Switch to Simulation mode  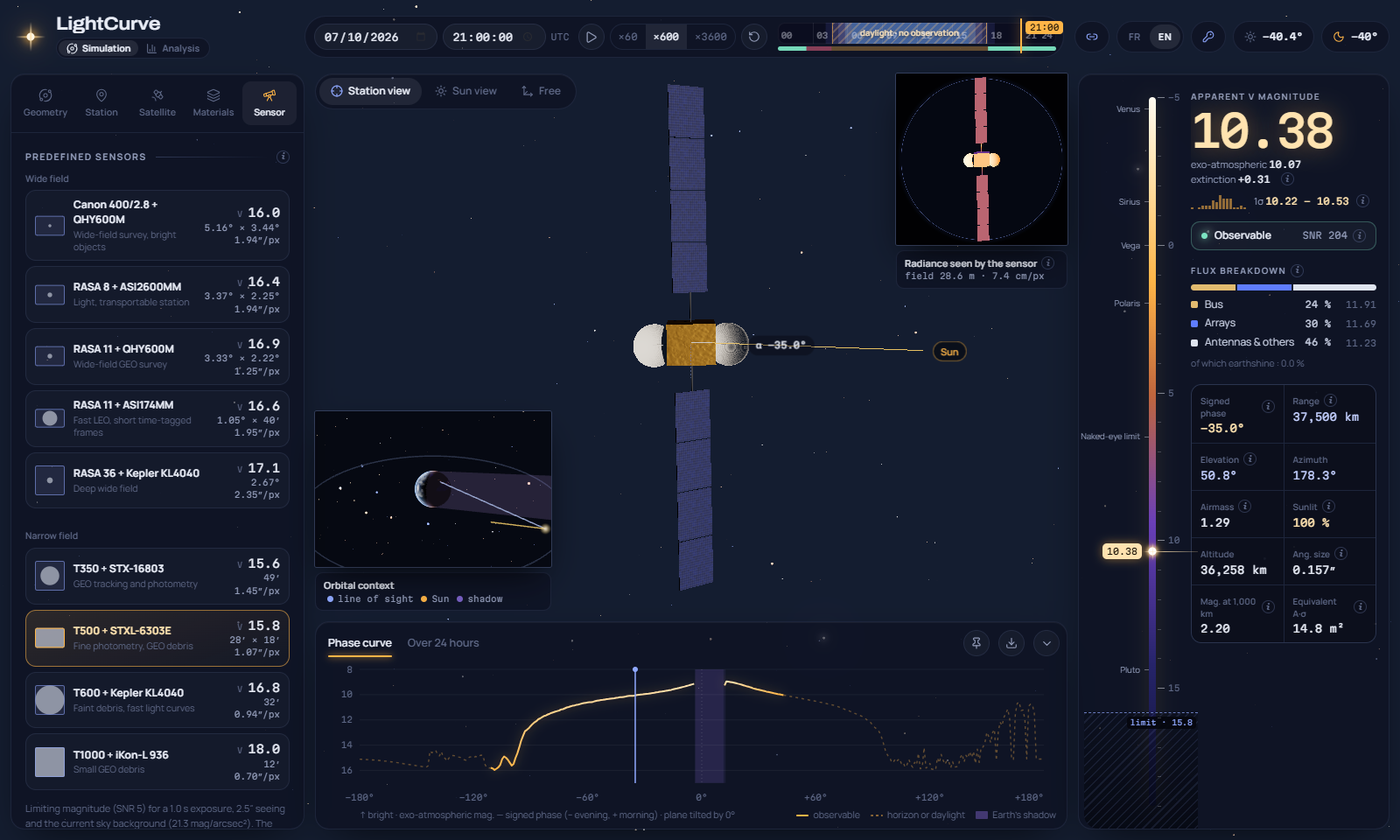[99, 48]
